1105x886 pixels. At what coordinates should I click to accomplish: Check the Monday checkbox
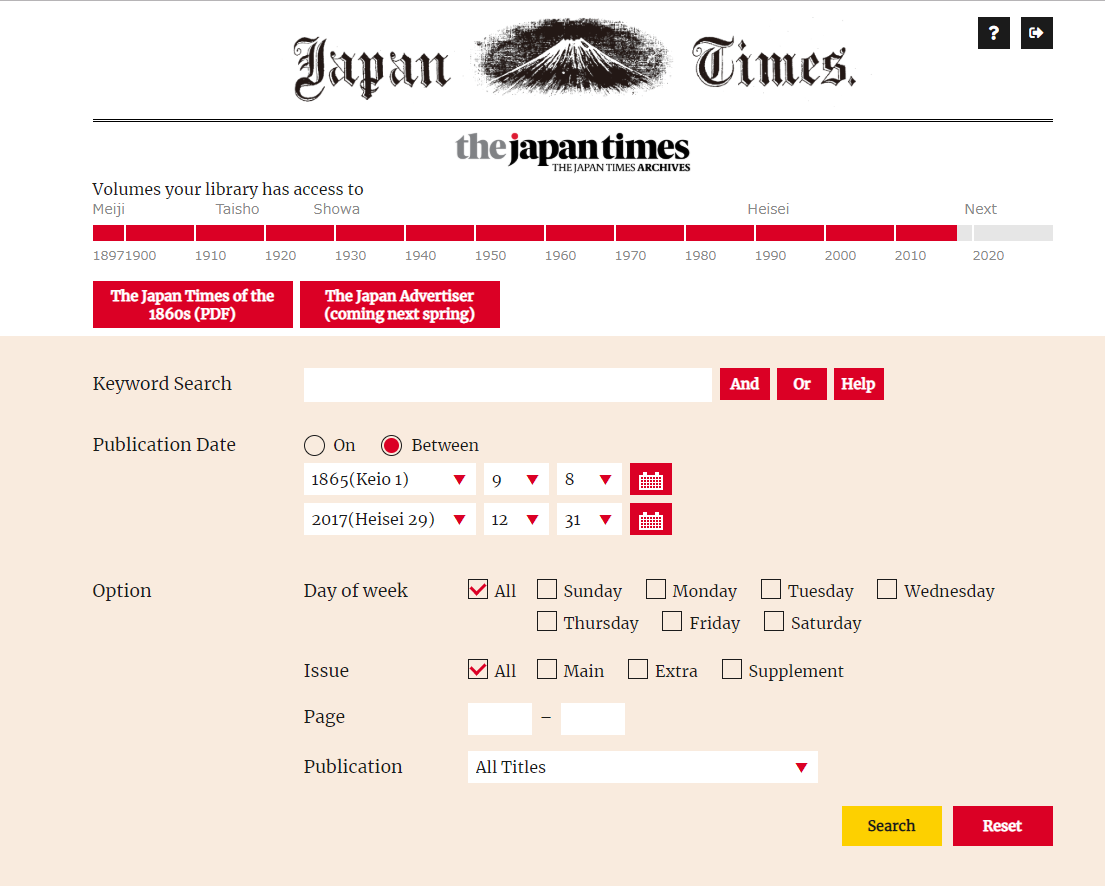coord(656,589)
